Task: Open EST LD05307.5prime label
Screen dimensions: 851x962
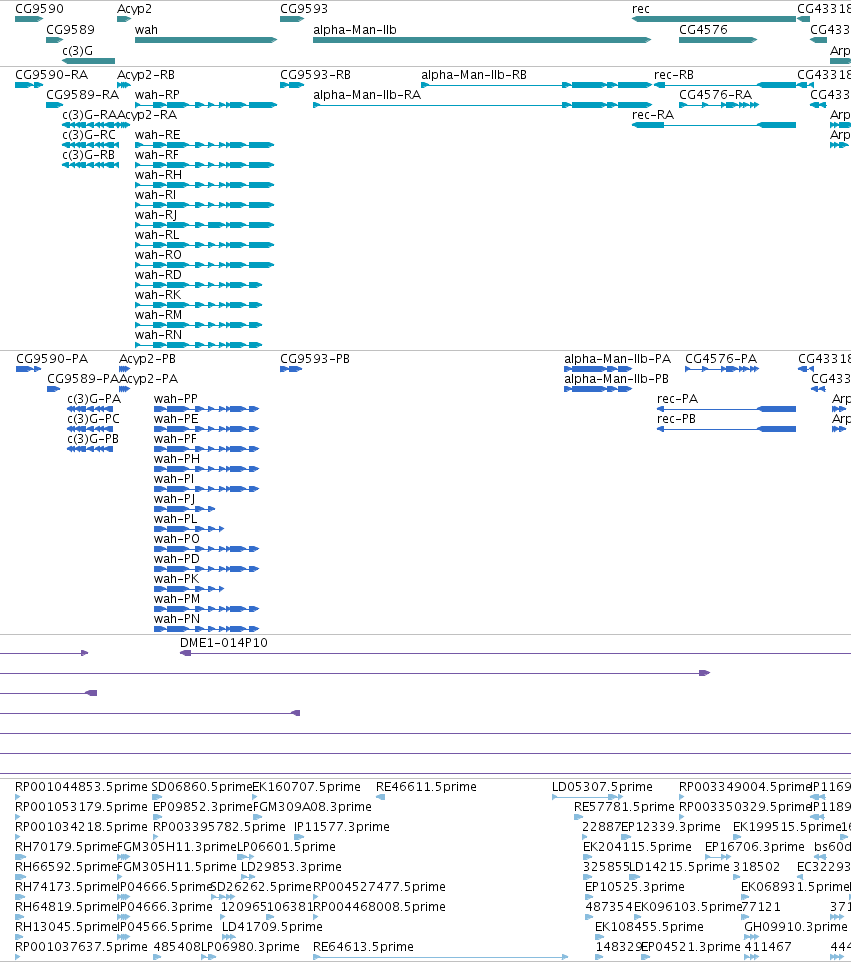Action: click(602, 787)
